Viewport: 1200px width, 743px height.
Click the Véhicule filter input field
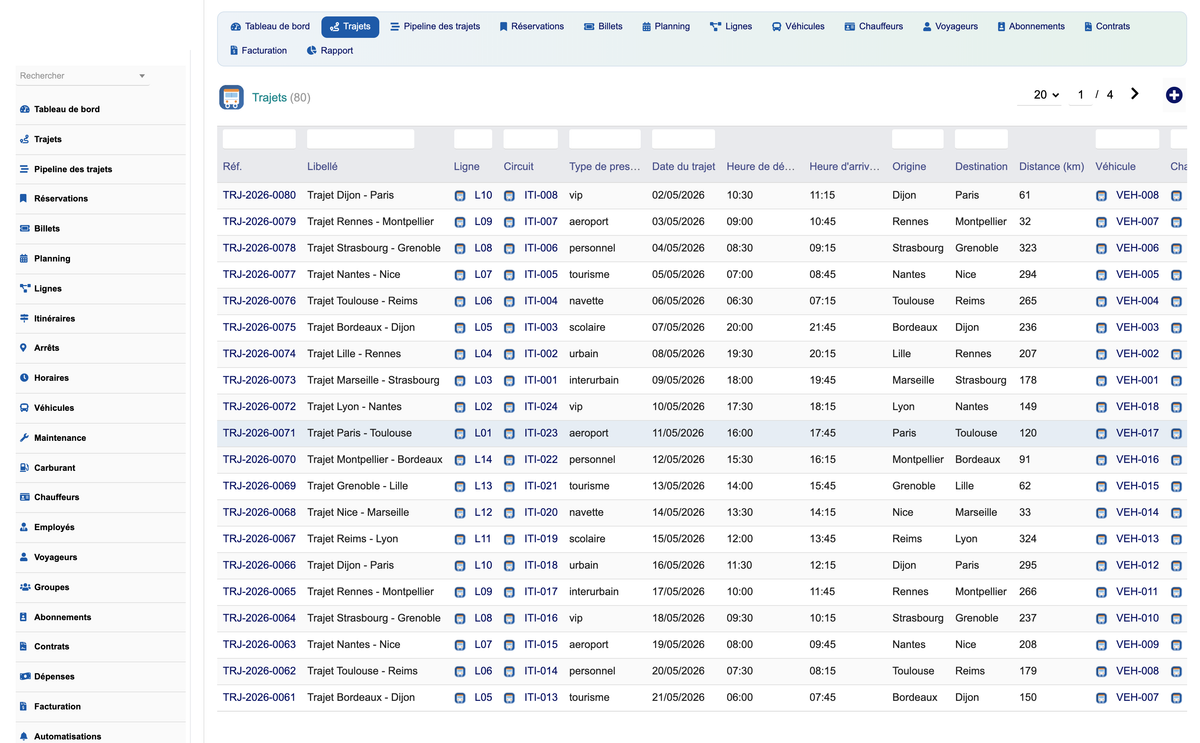point(1127,139)
